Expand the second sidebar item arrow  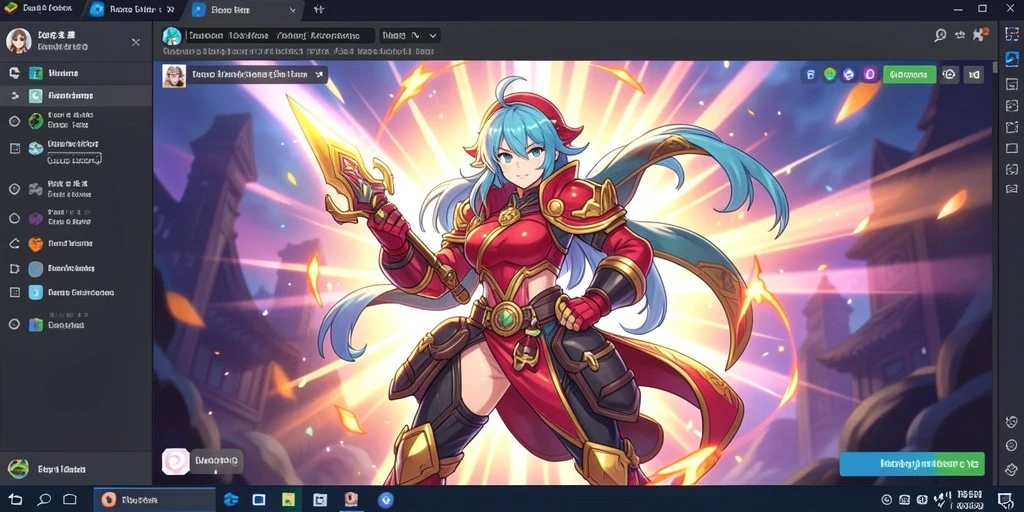pos(14,96)
